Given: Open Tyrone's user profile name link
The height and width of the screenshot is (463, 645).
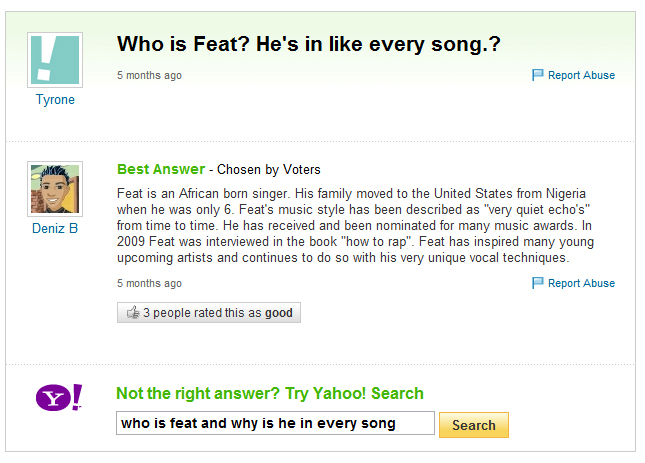Looking at the screenshot, I should tap(55, 100).
